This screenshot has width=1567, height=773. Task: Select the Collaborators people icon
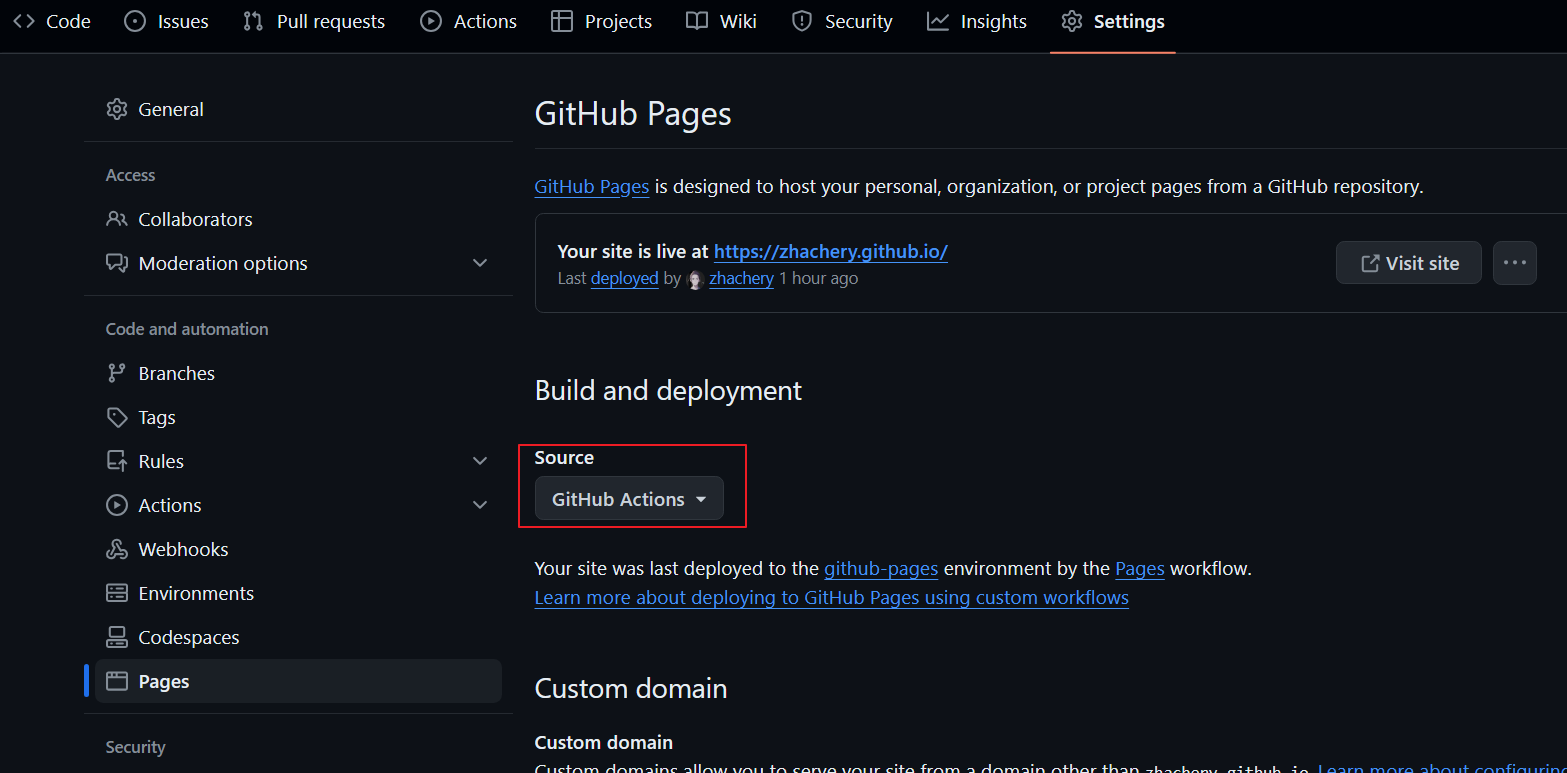click(118, 218)
